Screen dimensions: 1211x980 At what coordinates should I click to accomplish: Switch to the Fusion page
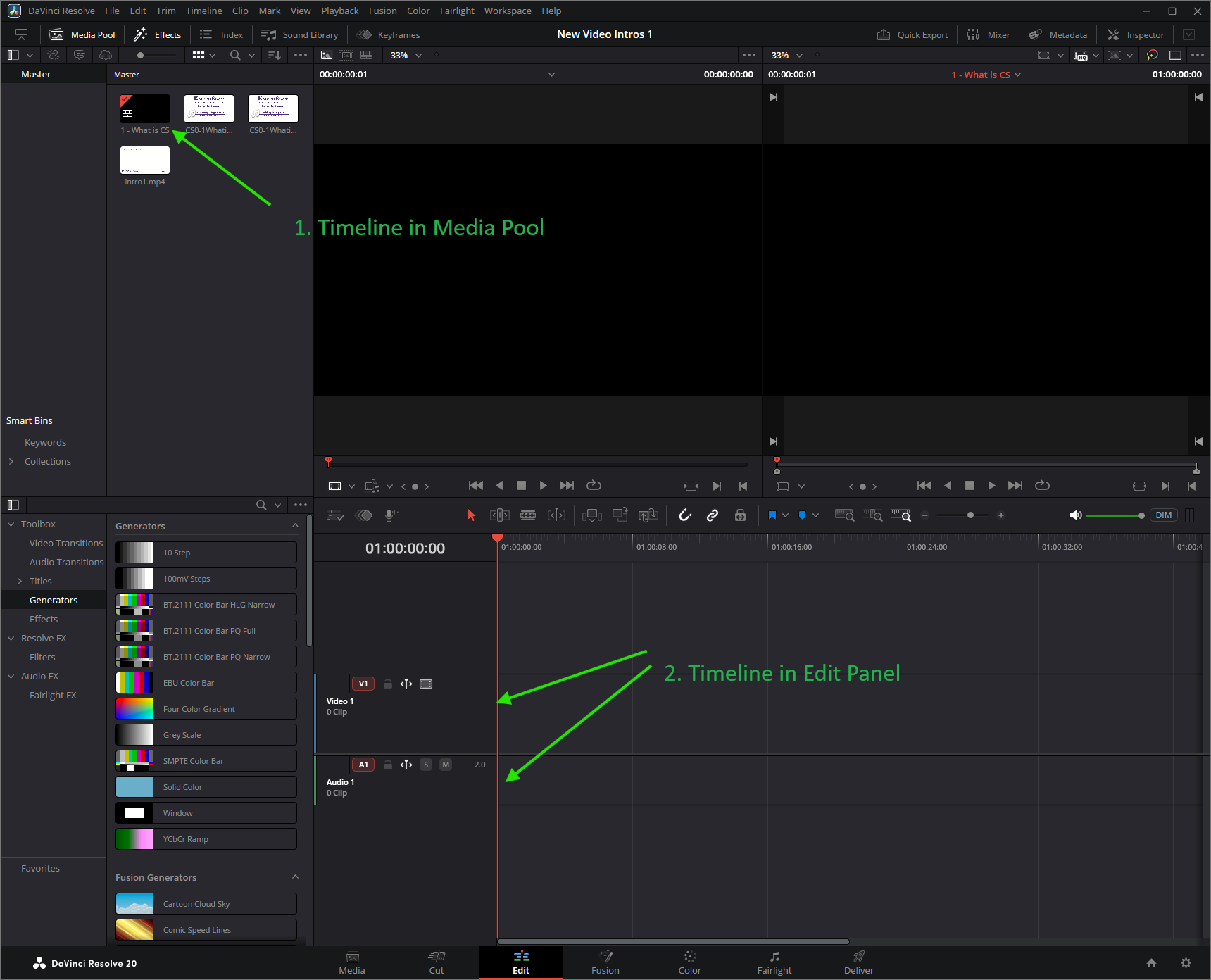pyautogui.click(x=605, y=962)
